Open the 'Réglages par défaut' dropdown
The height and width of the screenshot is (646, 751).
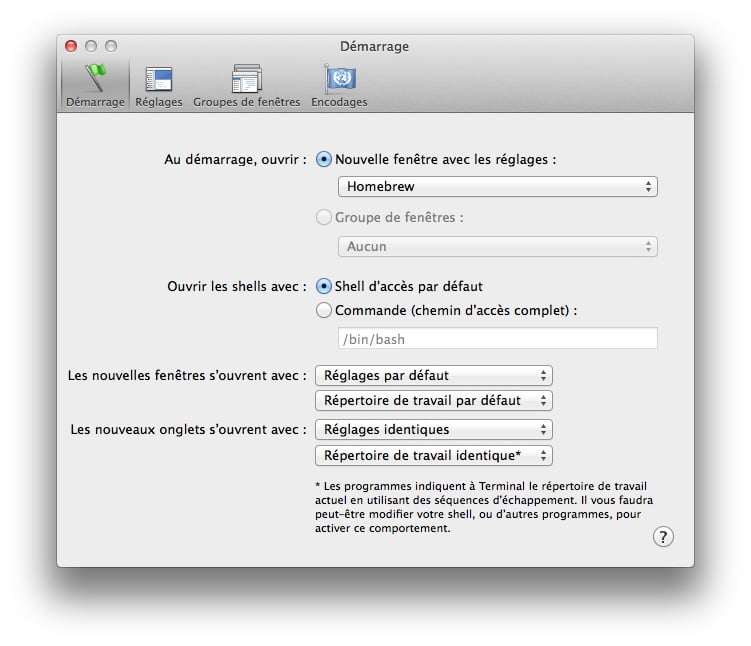coord(433,376)
